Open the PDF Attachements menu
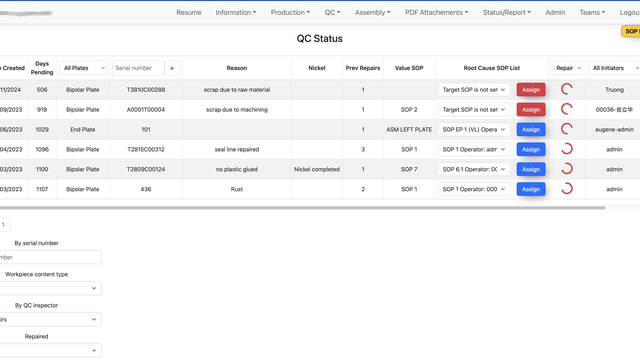Image resolution: width=640 pixels, height=360 pixels. pos(436,13)
